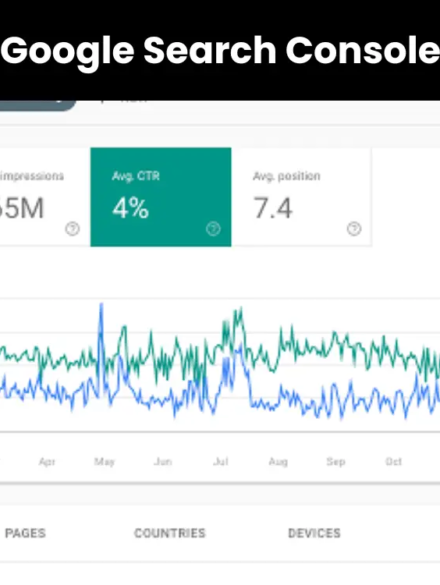Toggle the impressions metric card
440x585 pixels.
pos(45,197)
